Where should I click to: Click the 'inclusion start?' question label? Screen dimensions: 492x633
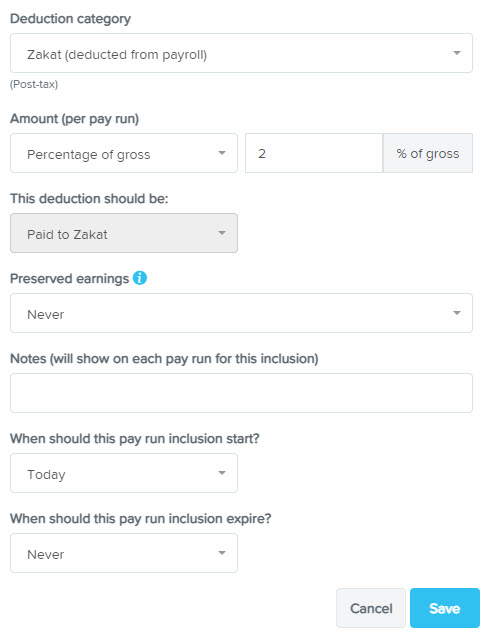click(135, 438)
